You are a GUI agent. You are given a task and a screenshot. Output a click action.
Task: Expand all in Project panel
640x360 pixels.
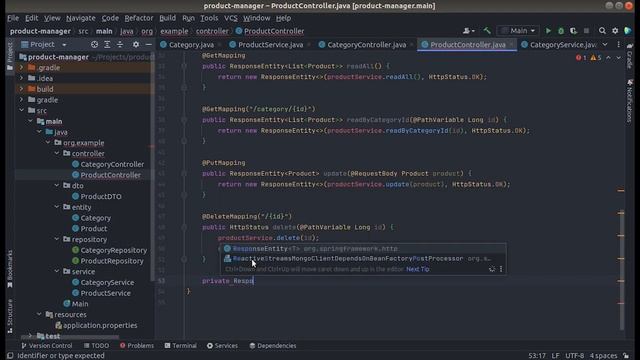107,44
